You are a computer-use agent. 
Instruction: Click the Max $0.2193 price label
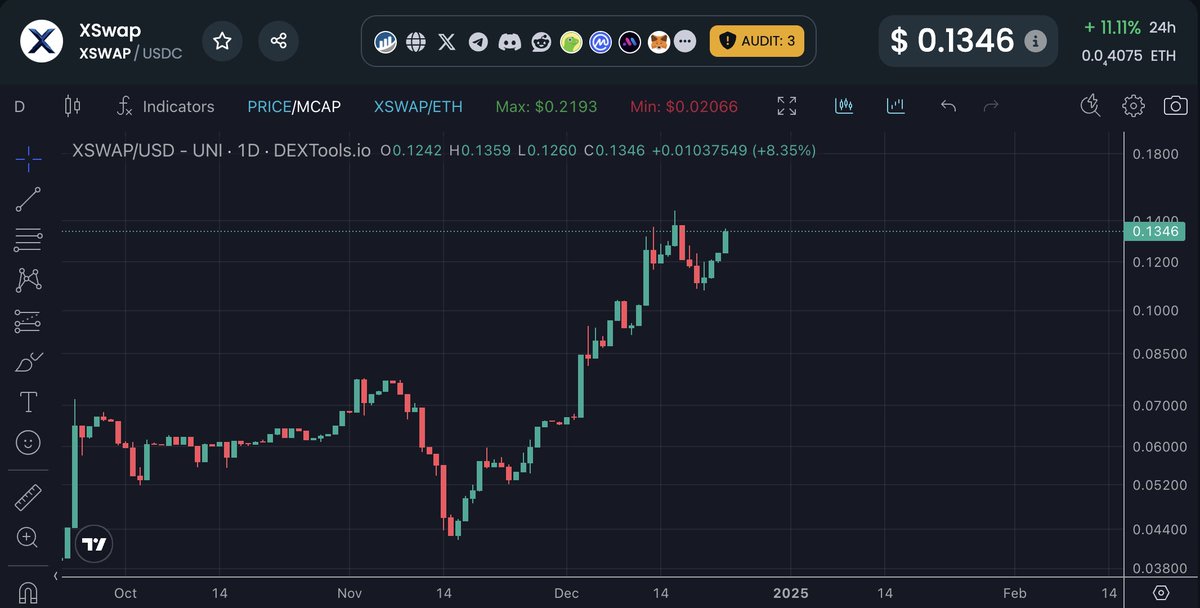point(546,105)
